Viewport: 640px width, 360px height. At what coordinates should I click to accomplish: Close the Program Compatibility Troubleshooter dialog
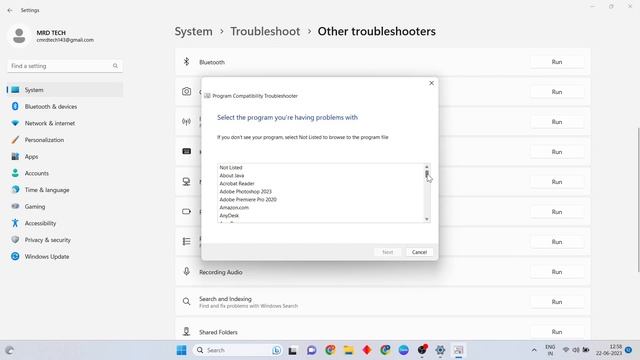[x=431, y=83]
